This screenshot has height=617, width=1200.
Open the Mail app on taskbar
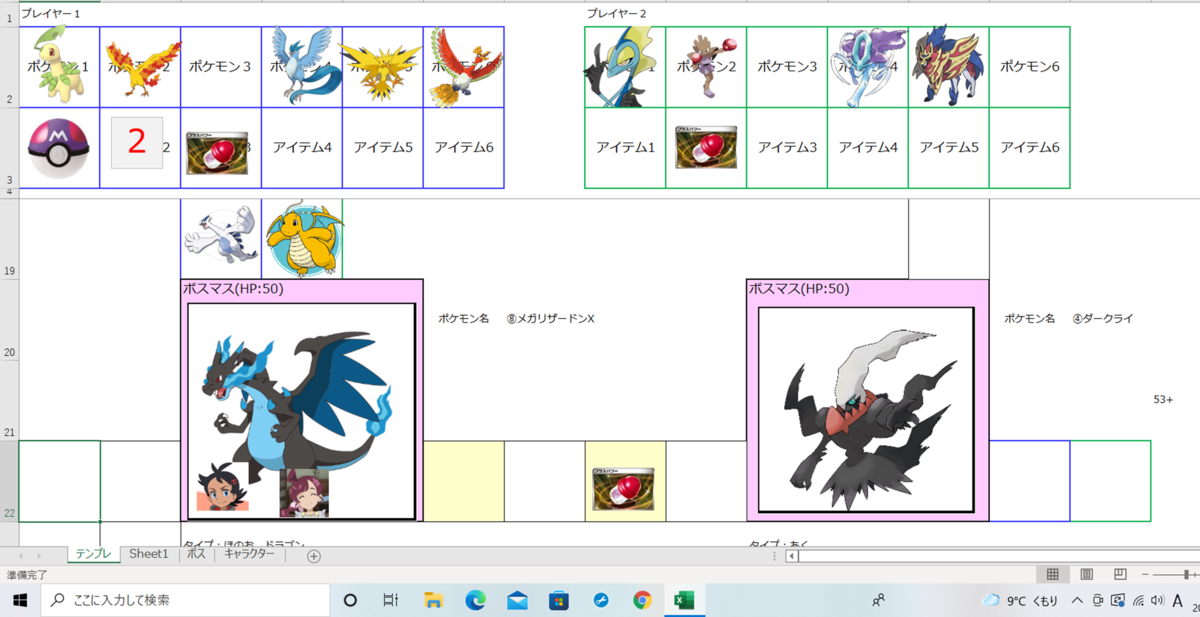[x=517, y=600]
